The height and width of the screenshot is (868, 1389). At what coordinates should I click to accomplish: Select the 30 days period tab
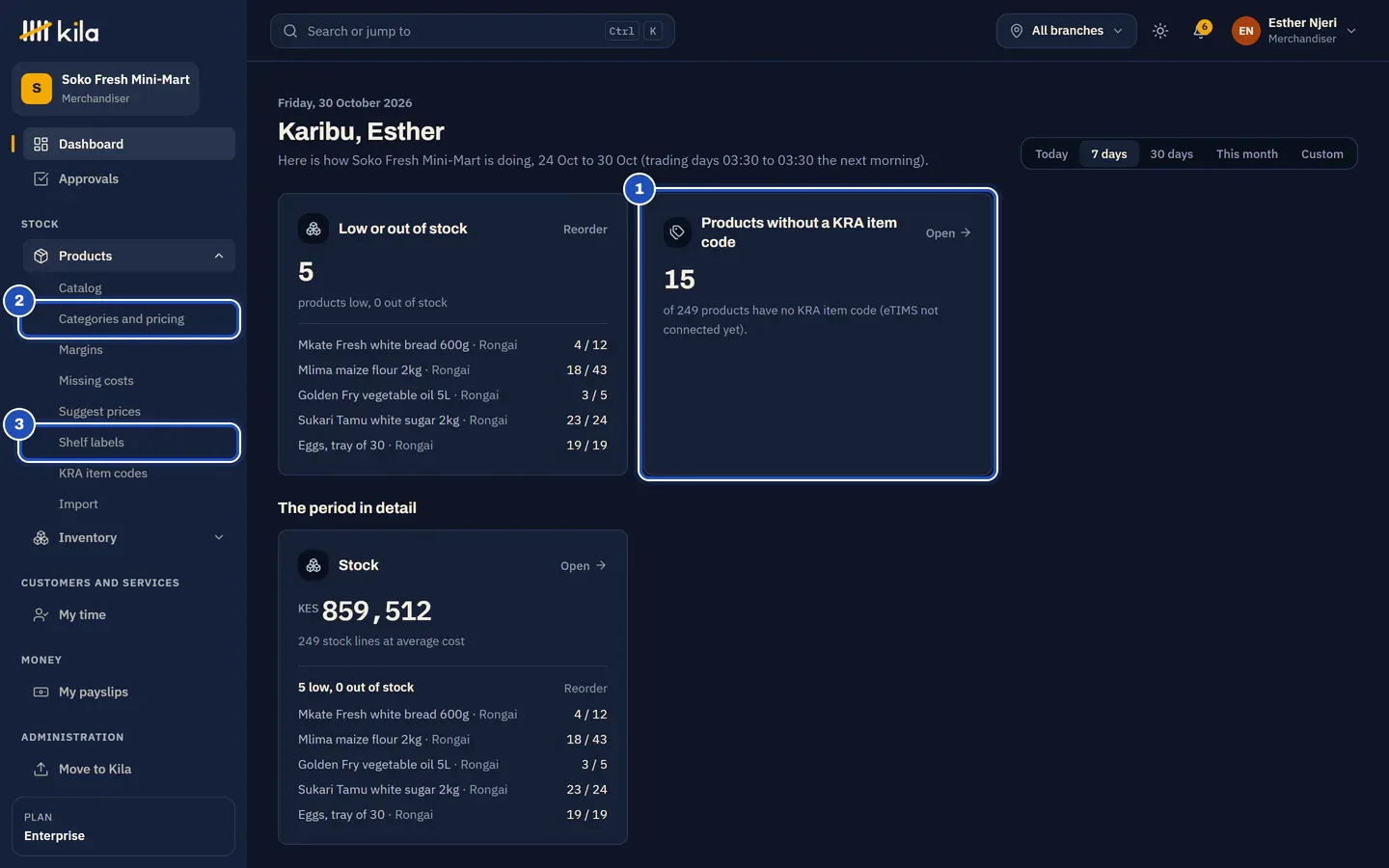(x=1171, y=153)
